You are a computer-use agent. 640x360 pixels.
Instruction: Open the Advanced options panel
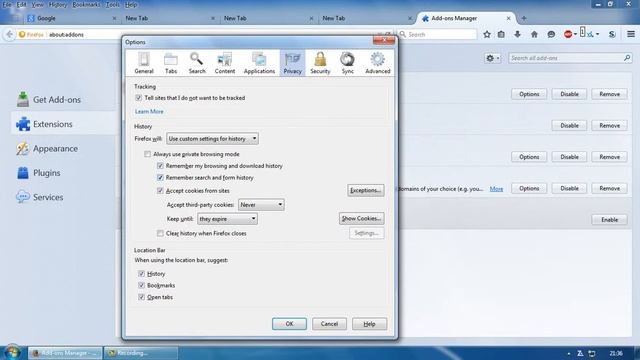378,63
